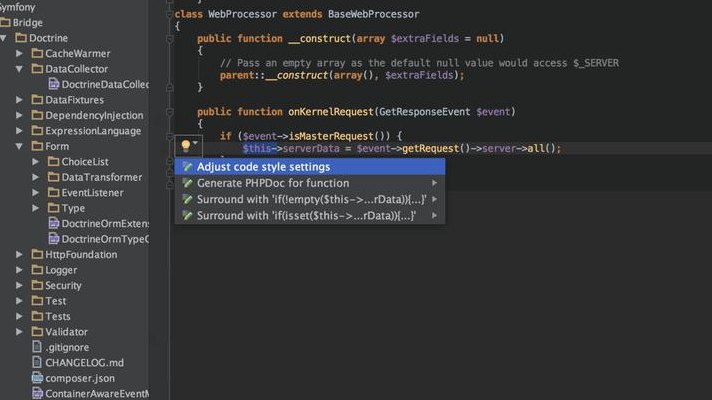Open submenu arrow for Generate PHPDoc
Viewport: 712px width, 400px height.
pos(435,183)
